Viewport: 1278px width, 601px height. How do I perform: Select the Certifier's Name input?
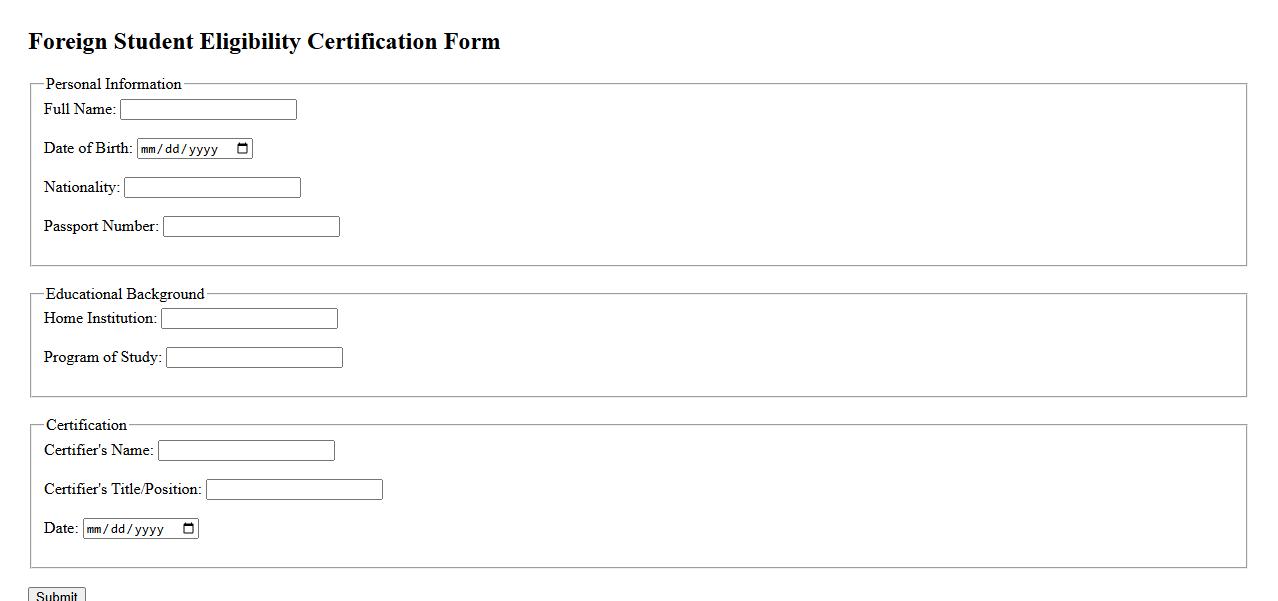(x=246, y=451)
